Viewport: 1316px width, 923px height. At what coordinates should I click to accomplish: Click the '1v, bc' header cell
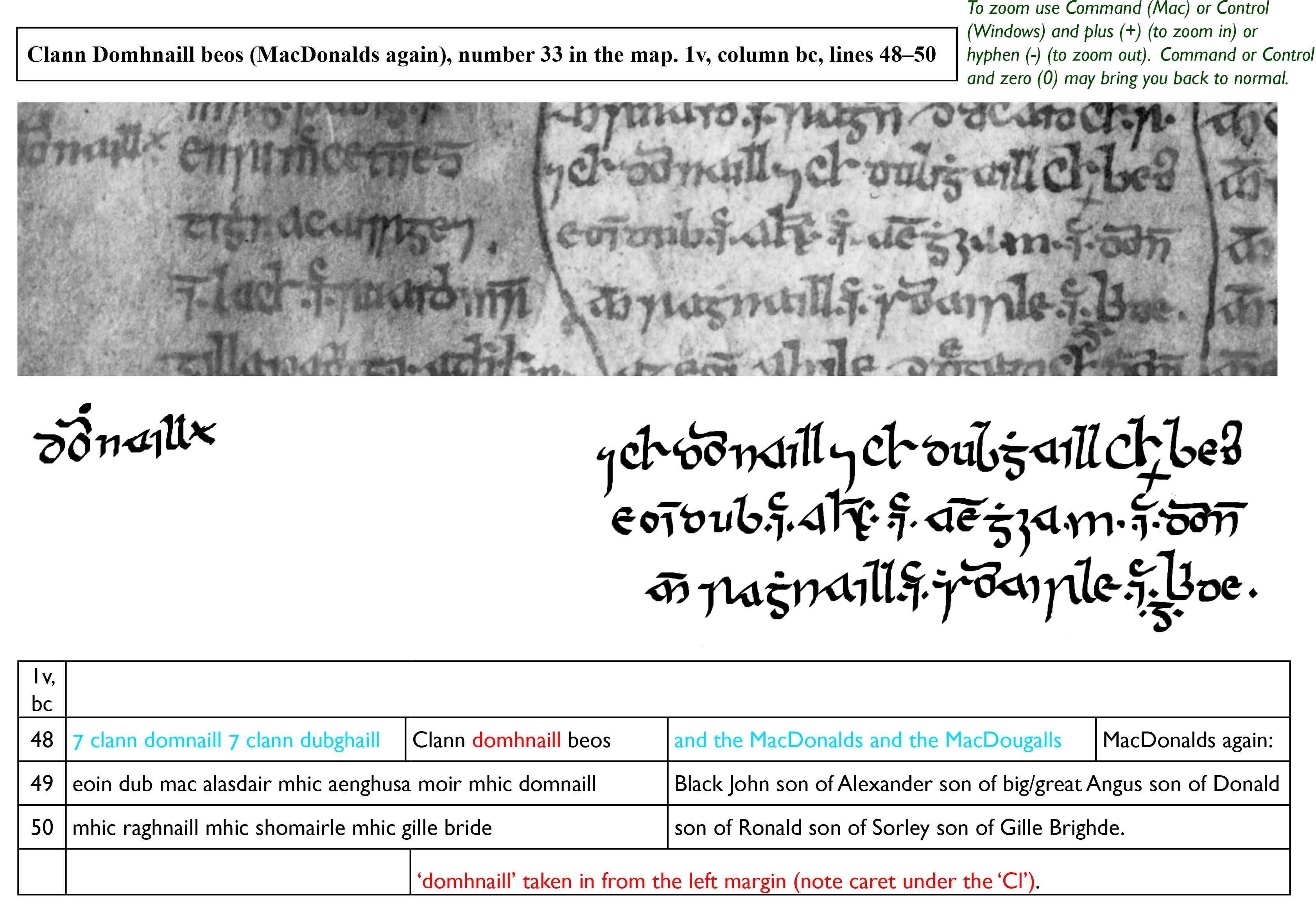tap(42, 689)
